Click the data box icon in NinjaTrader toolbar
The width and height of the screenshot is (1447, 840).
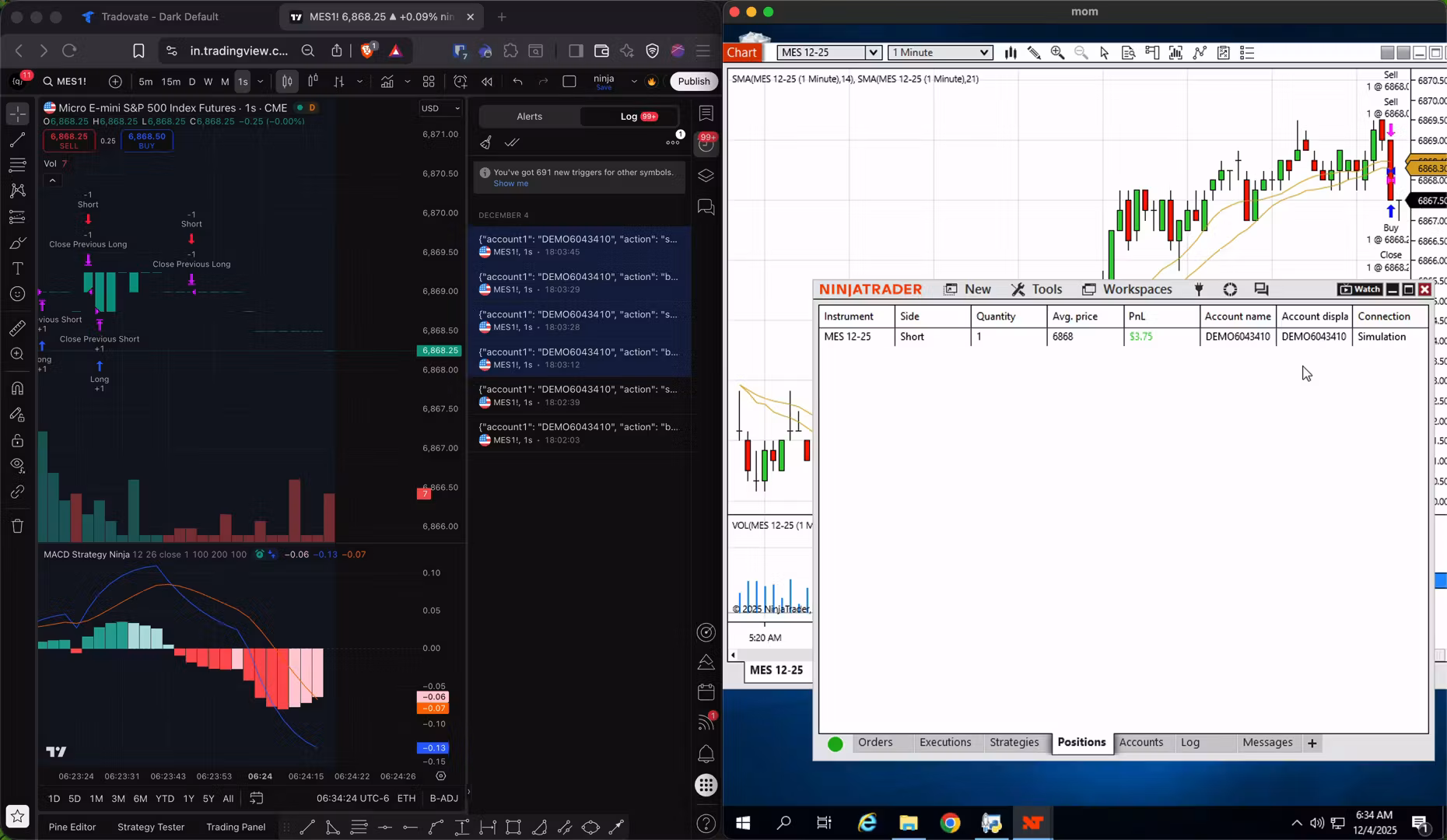[1127, 52]
